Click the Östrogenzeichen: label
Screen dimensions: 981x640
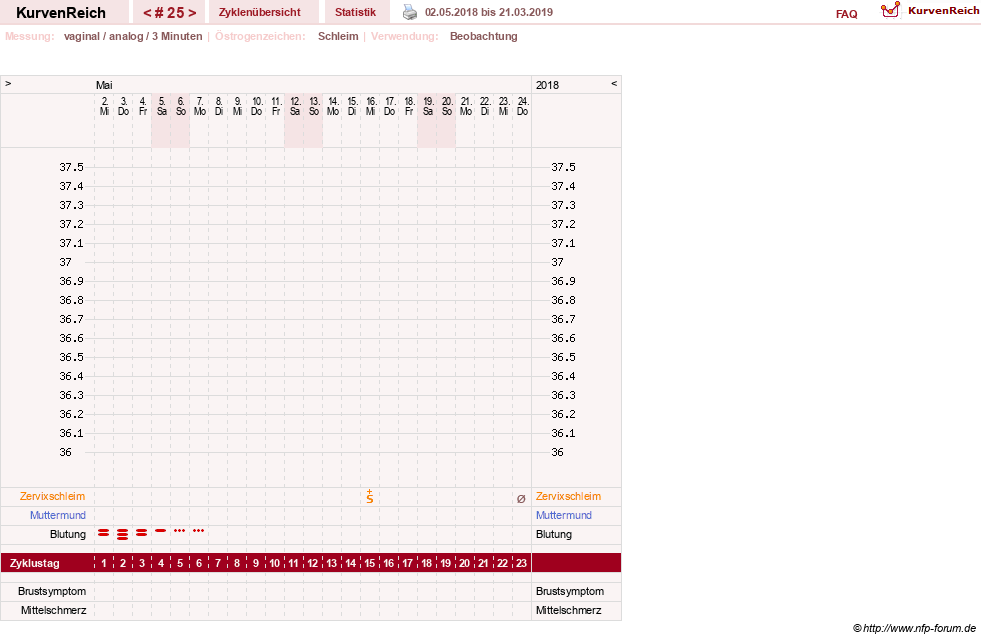pyautogui.click(x=260, y=36)
